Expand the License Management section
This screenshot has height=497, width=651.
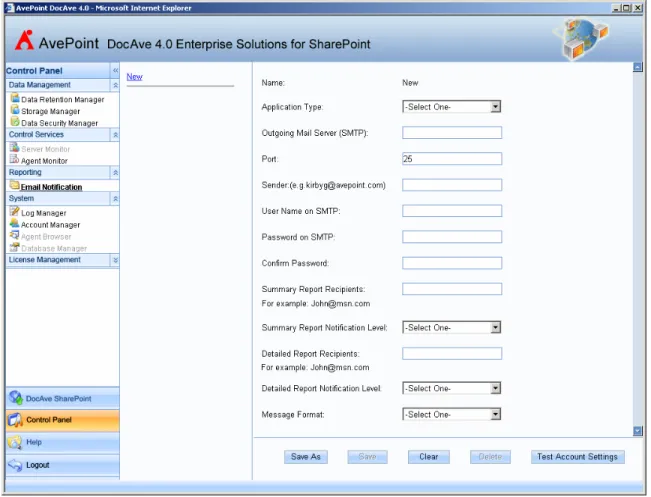115,260
